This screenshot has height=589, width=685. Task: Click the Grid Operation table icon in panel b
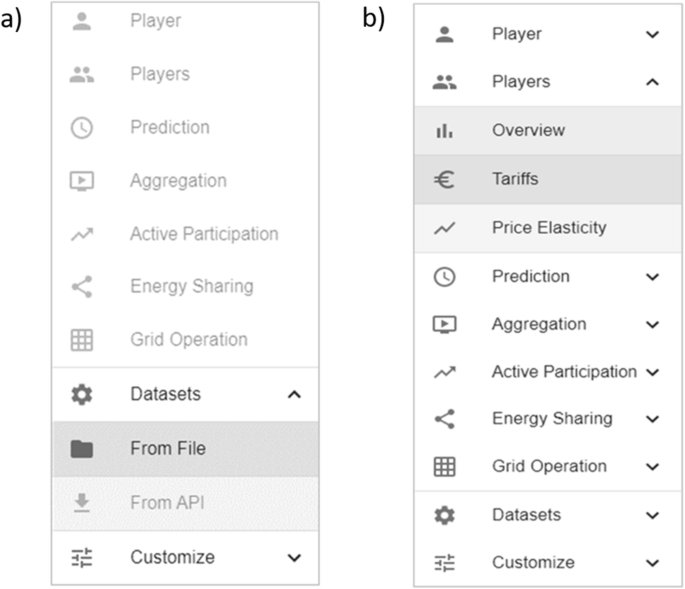(x=444, y=466)
